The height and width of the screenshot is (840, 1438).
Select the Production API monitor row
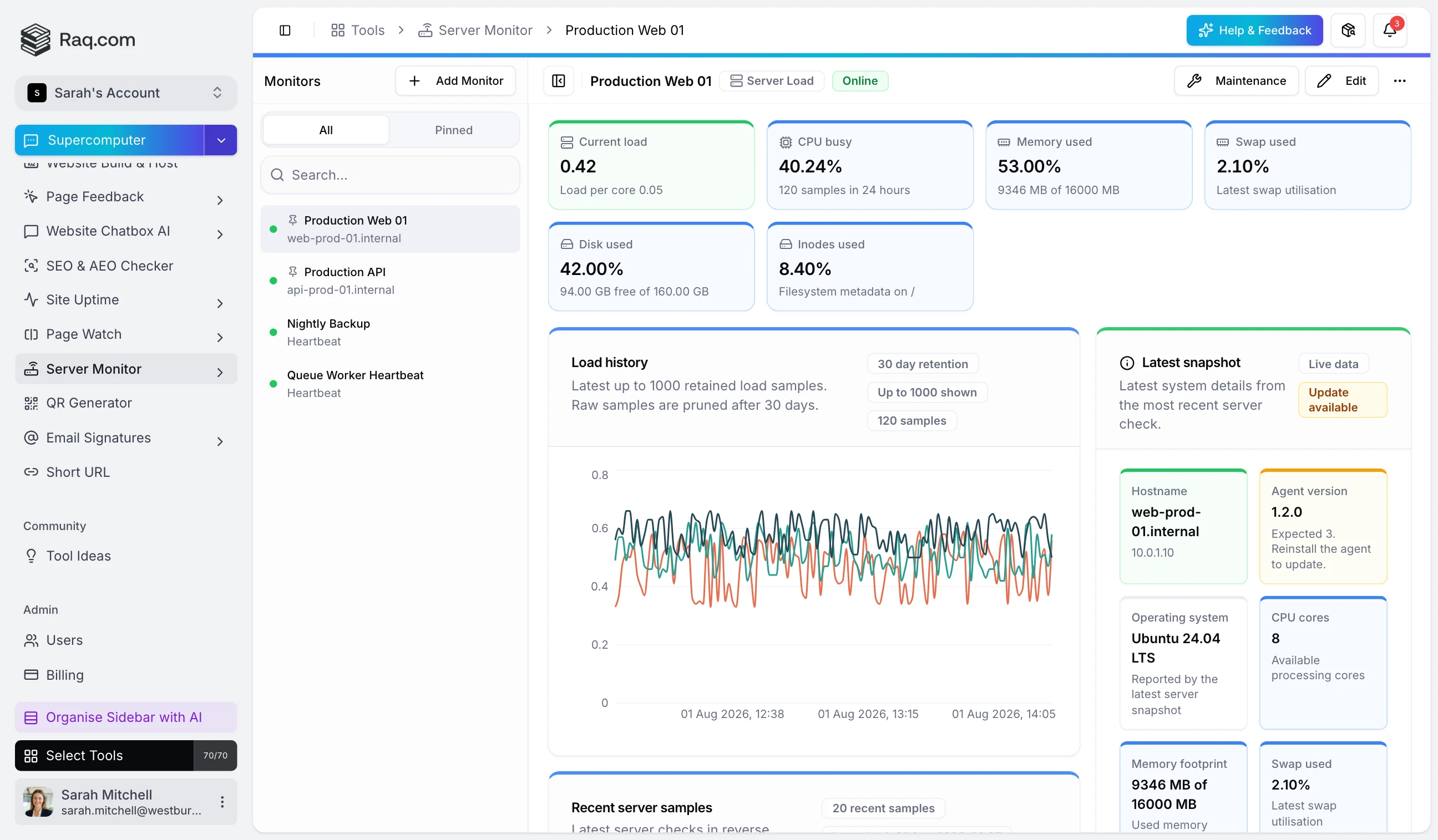(x=391, y=281)
